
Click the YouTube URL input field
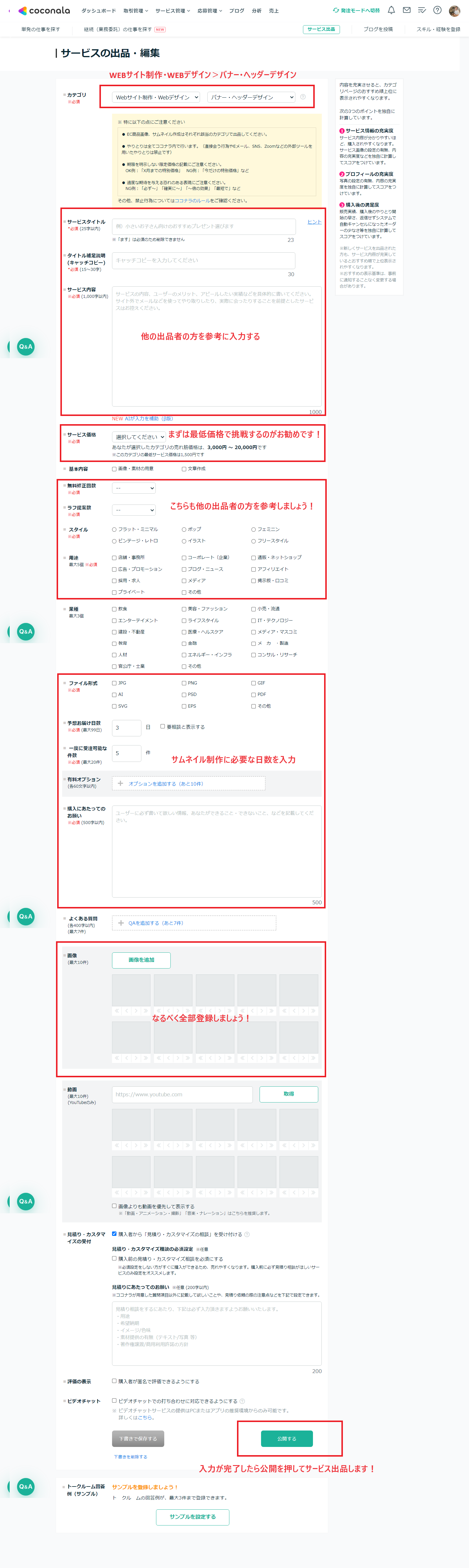tap(182, 1095)
